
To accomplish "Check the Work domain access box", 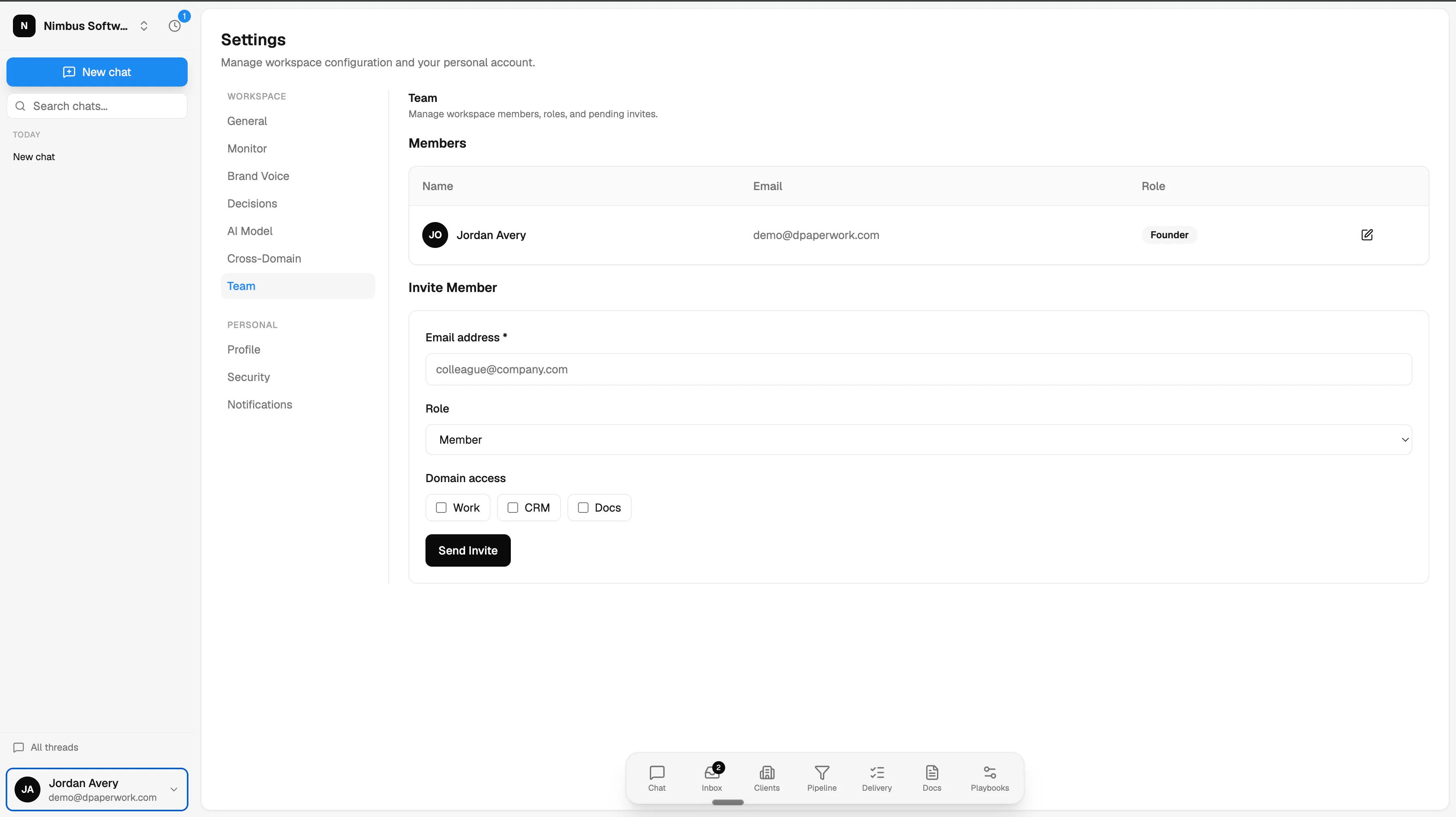I will [441, 507].
